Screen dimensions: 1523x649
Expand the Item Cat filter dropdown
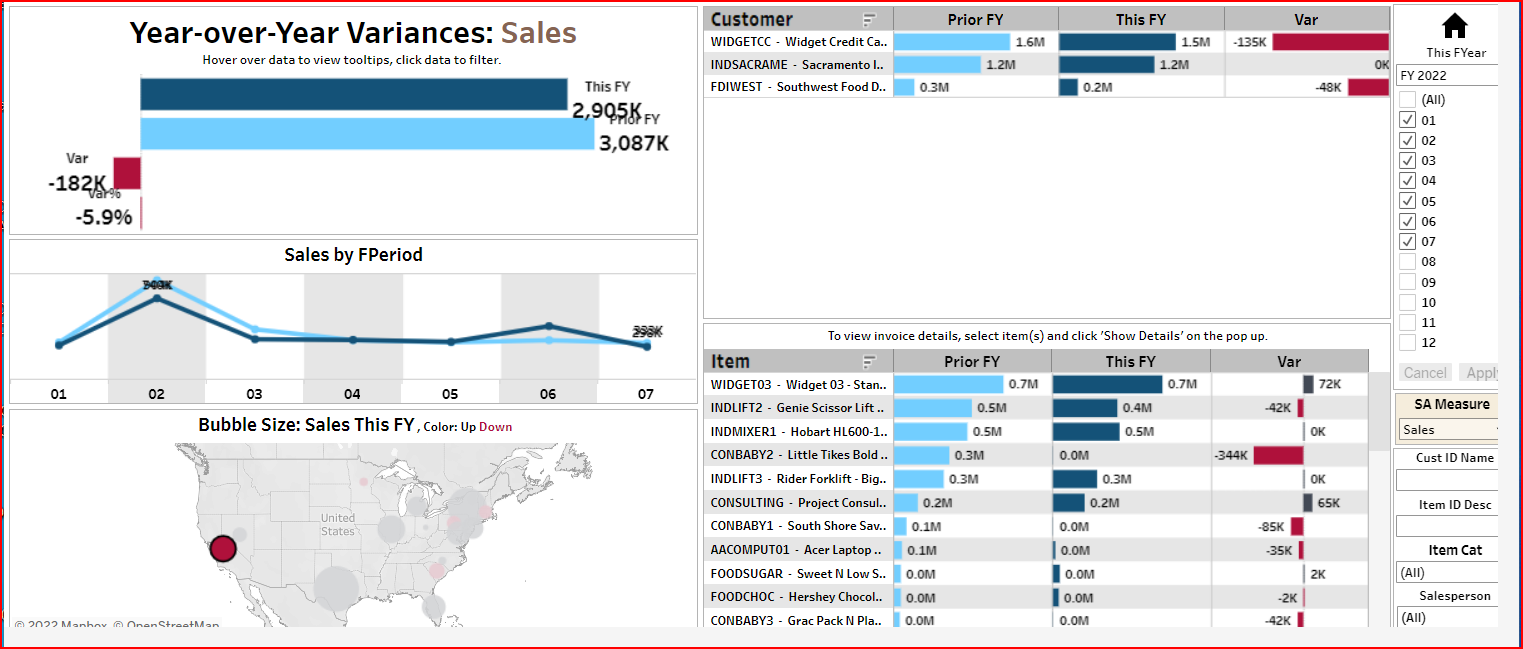(x=1447, y=573)
